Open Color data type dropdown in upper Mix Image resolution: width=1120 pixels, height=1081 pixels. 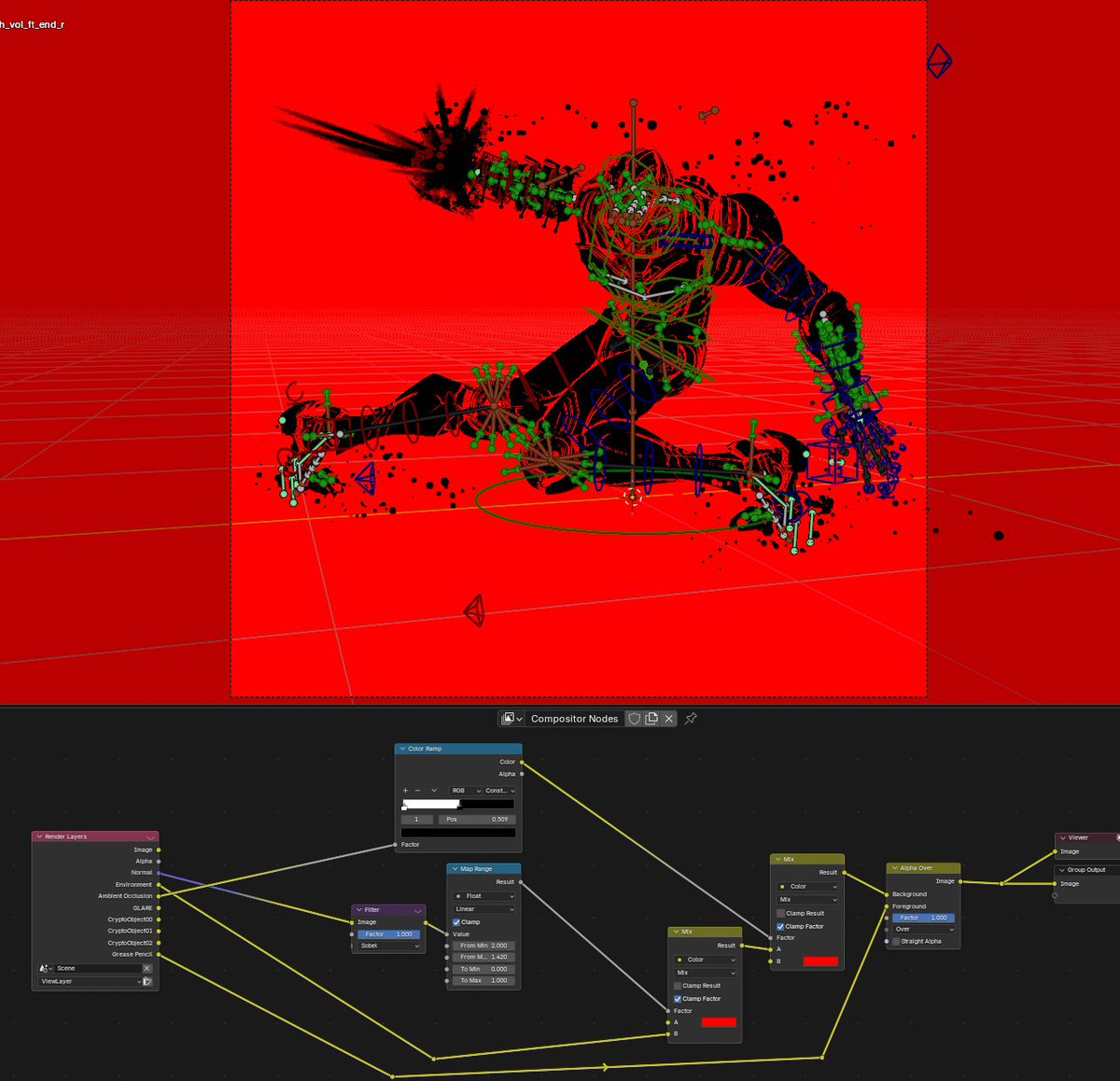tap(807, 887)
